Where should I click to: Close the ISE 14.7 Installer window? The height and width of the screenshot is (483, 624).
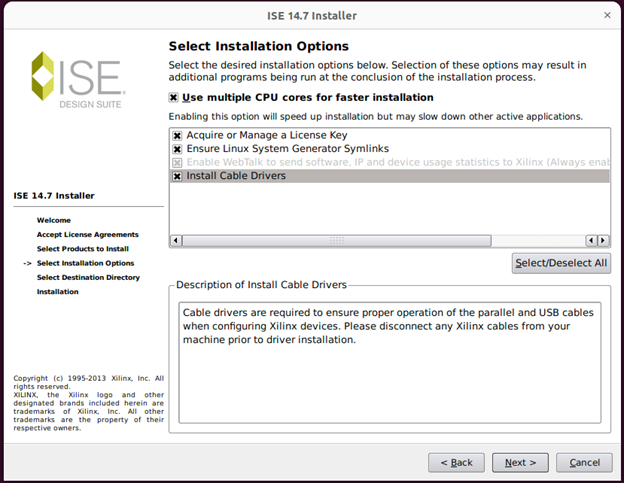[607, 15]
